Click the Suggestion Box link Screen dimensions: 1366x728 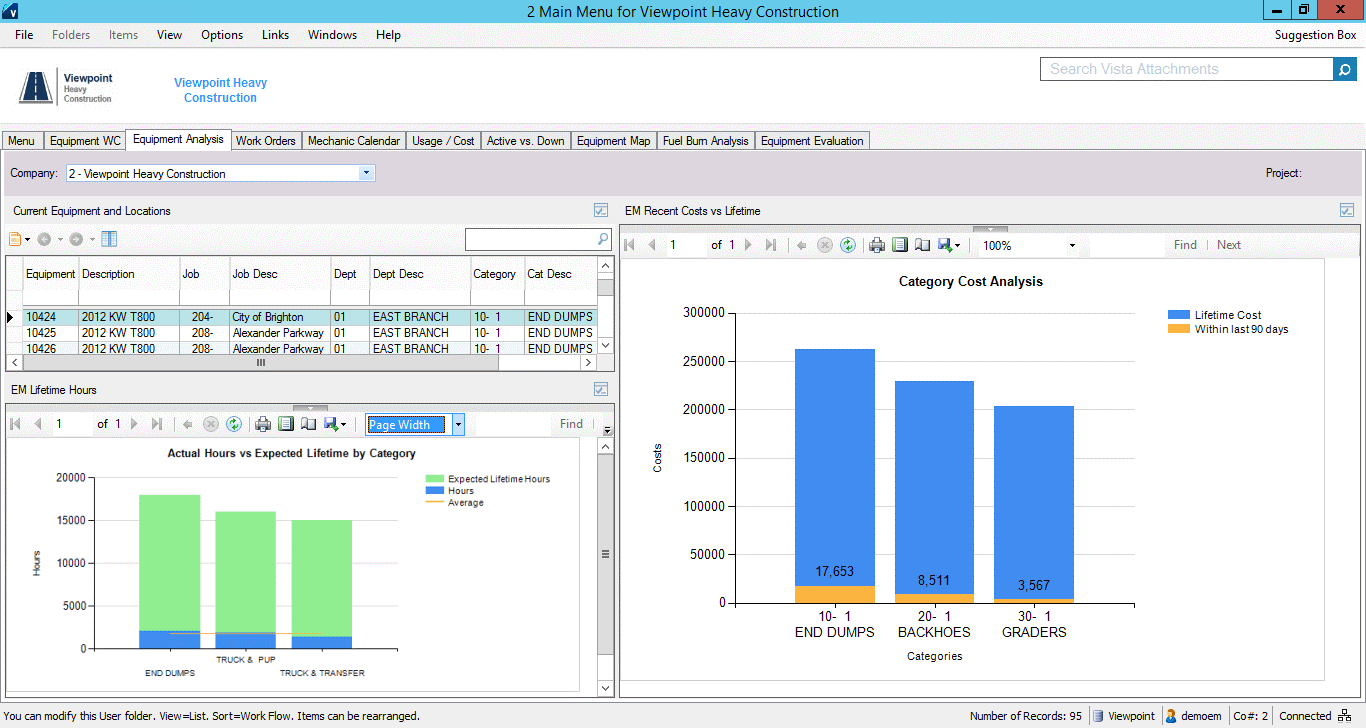pos(1314,34)
